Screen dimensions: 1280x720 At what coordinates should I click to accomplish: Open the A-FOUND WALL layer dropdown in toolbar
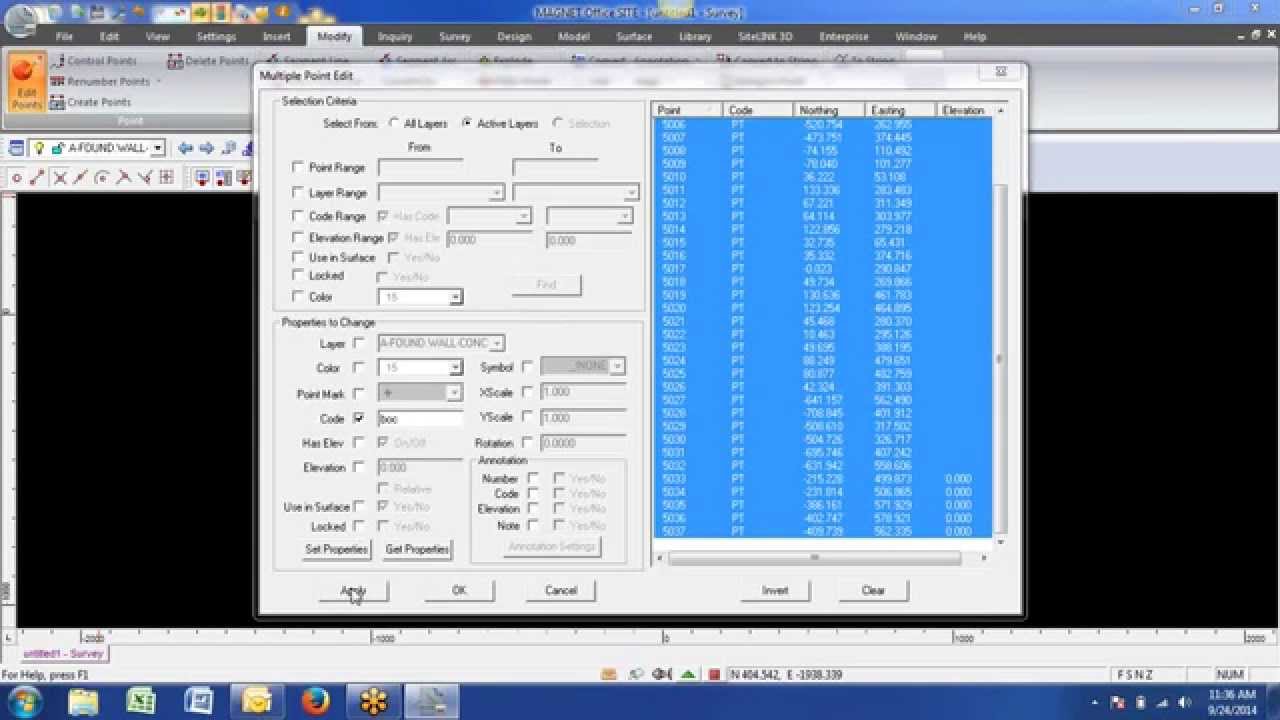(x=158, y=148)
